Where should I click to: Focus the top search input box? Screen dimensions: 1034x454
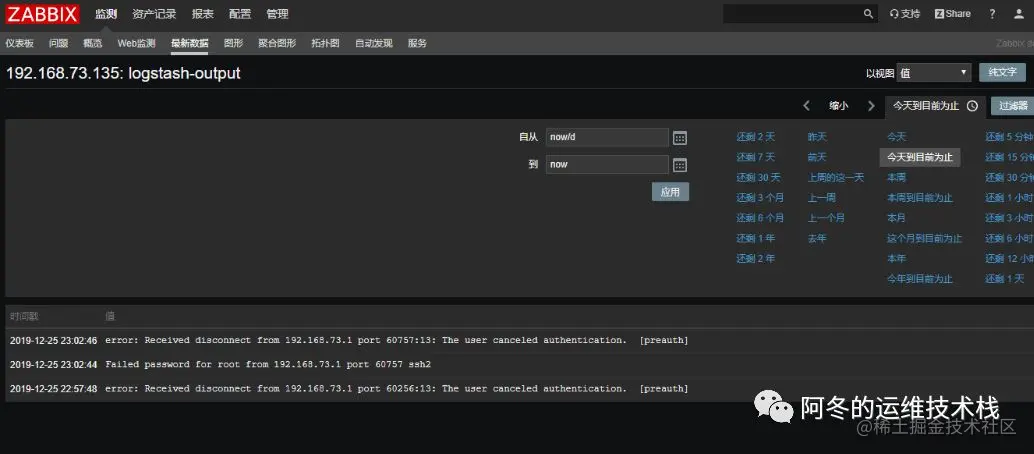coord(792,14)
